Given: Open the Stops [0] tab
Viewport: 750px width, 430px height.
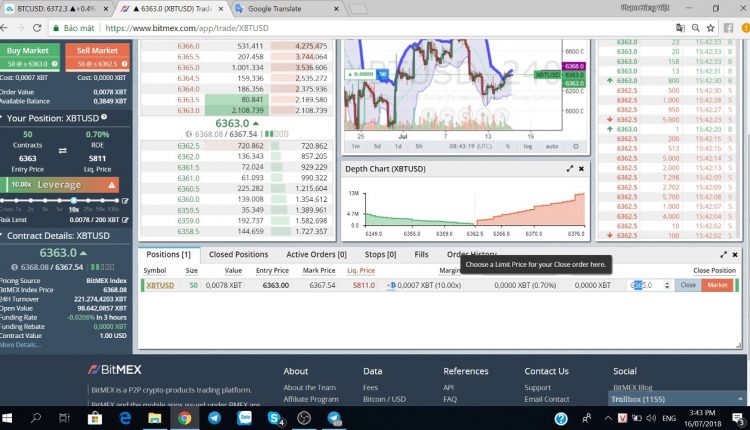Looking at the screenshot, I should pyautogui.click(x=380, y=254).
